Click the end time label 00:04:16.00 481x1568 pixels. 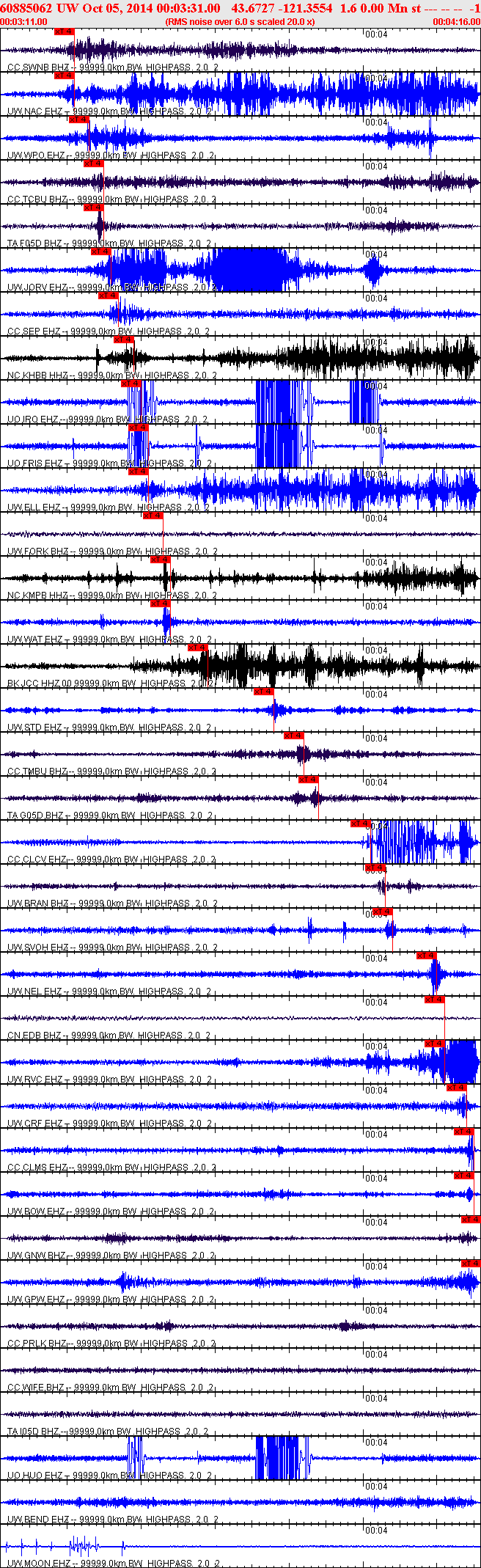(x=456, y=22)
